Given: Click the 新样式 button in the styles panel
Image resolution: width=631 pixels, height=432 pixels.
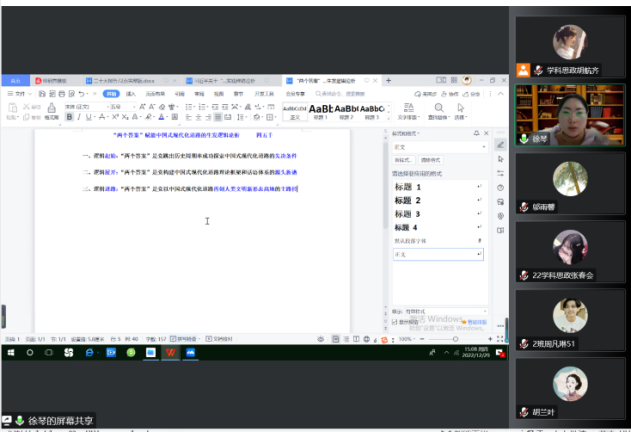Looking at the screenshot, I should click(402, 159).
